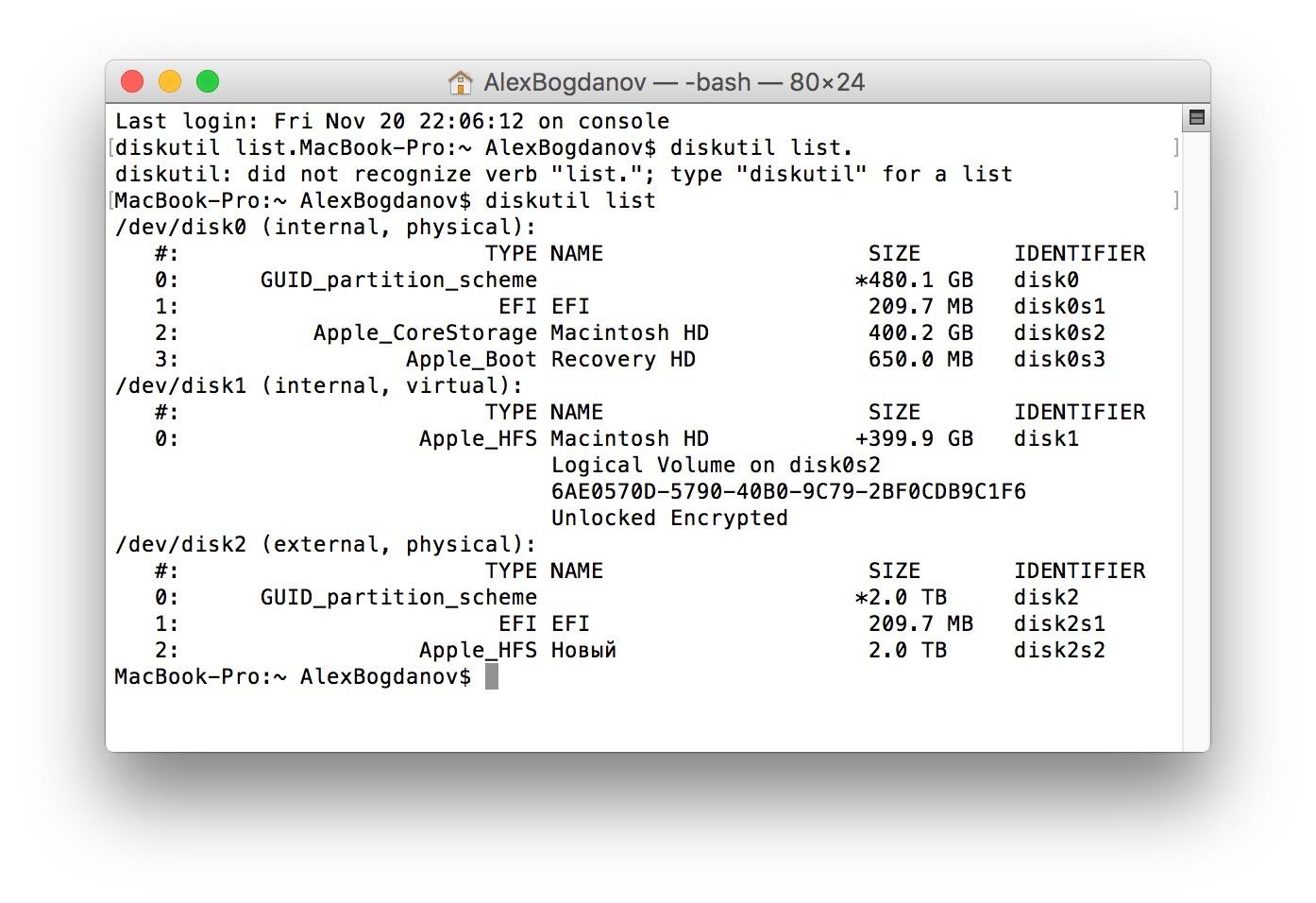Click the '+399.9 GB' size value

point(914,439)
